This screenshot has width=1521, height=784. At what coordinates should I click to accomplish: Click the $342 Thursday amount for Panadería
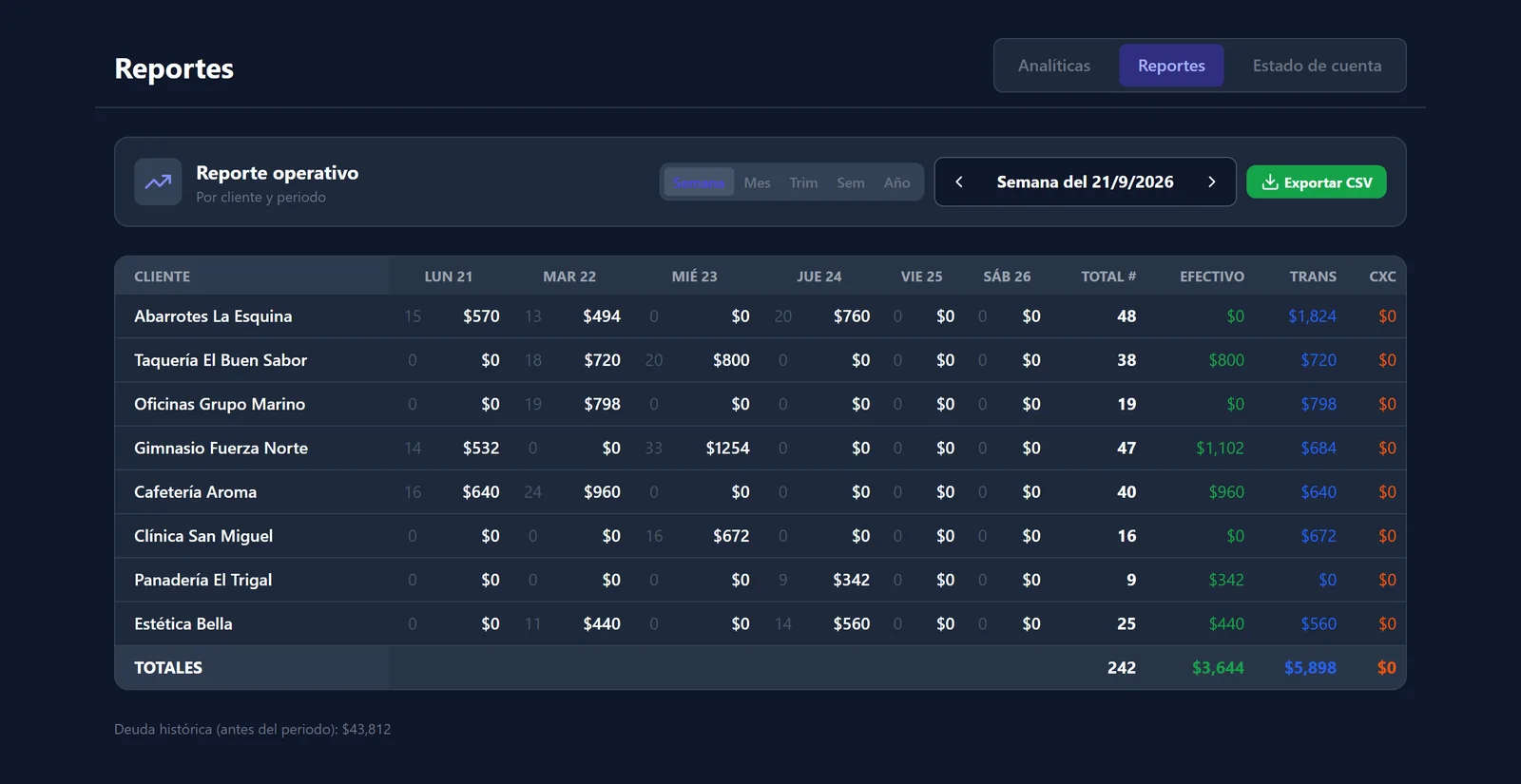pos(851,580)
